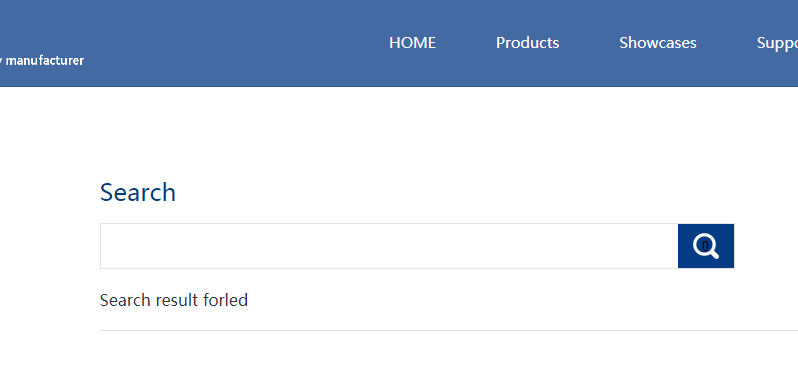Viewport: 798px width, 381px height.
Task: Go to the Products menu
Action: click(527, 43)
